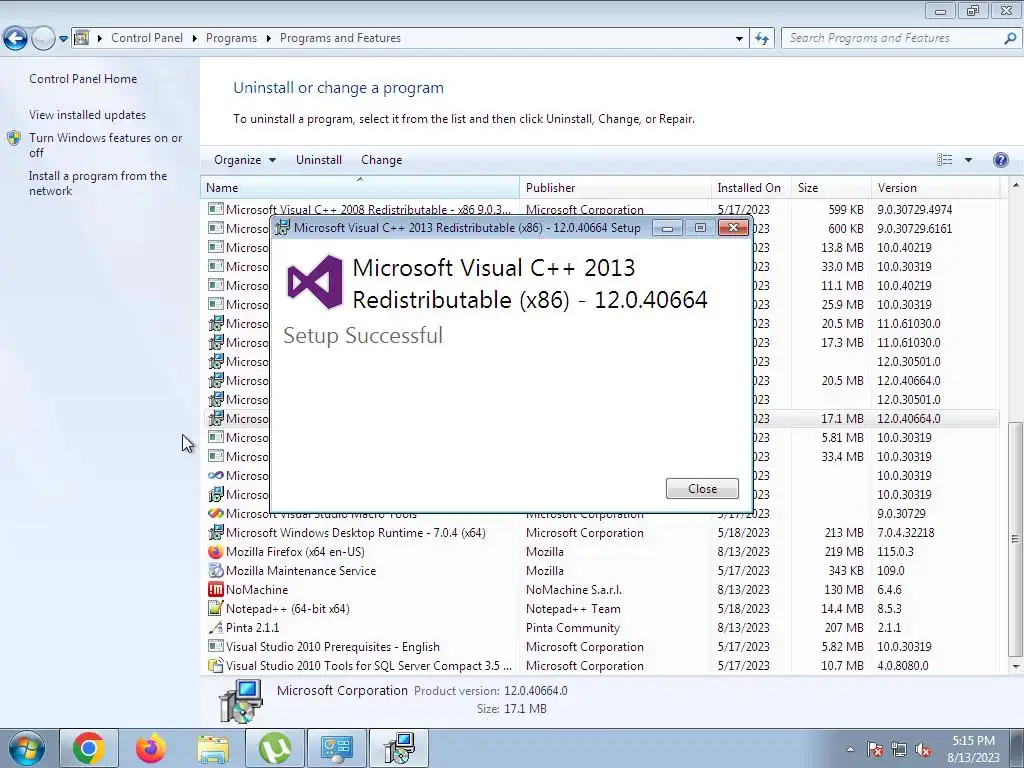Close the Setup Successful dialog

click(x=702, y=488)
